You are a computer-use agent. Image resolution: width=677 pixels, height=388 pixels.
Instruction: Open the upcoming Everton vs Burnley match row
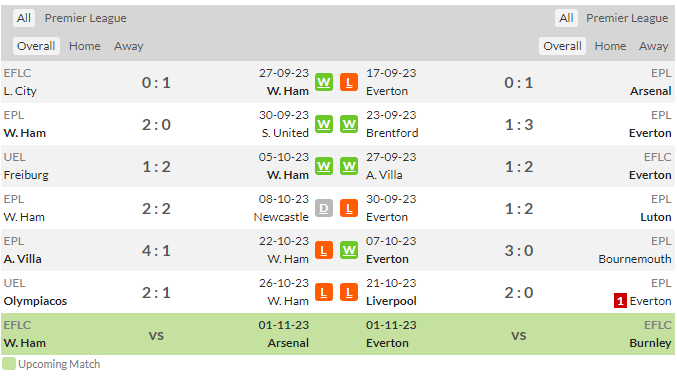coord(519,334)
